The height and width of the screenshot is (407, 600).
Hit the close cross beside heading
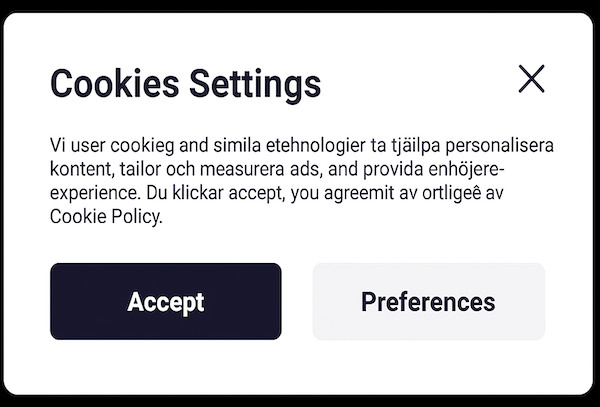pos(531,79)
